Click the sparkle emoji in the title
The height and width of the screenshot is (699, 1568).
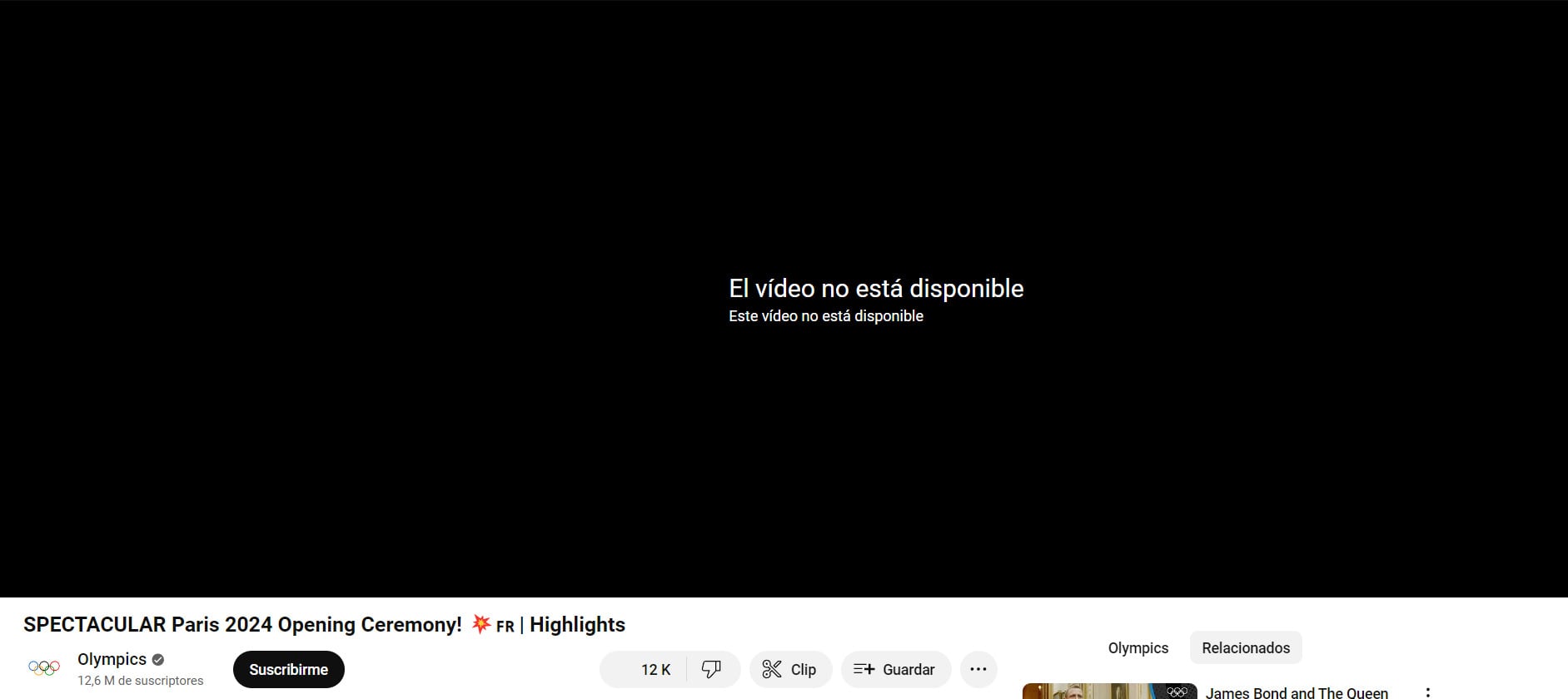click(x=481, y=623)
